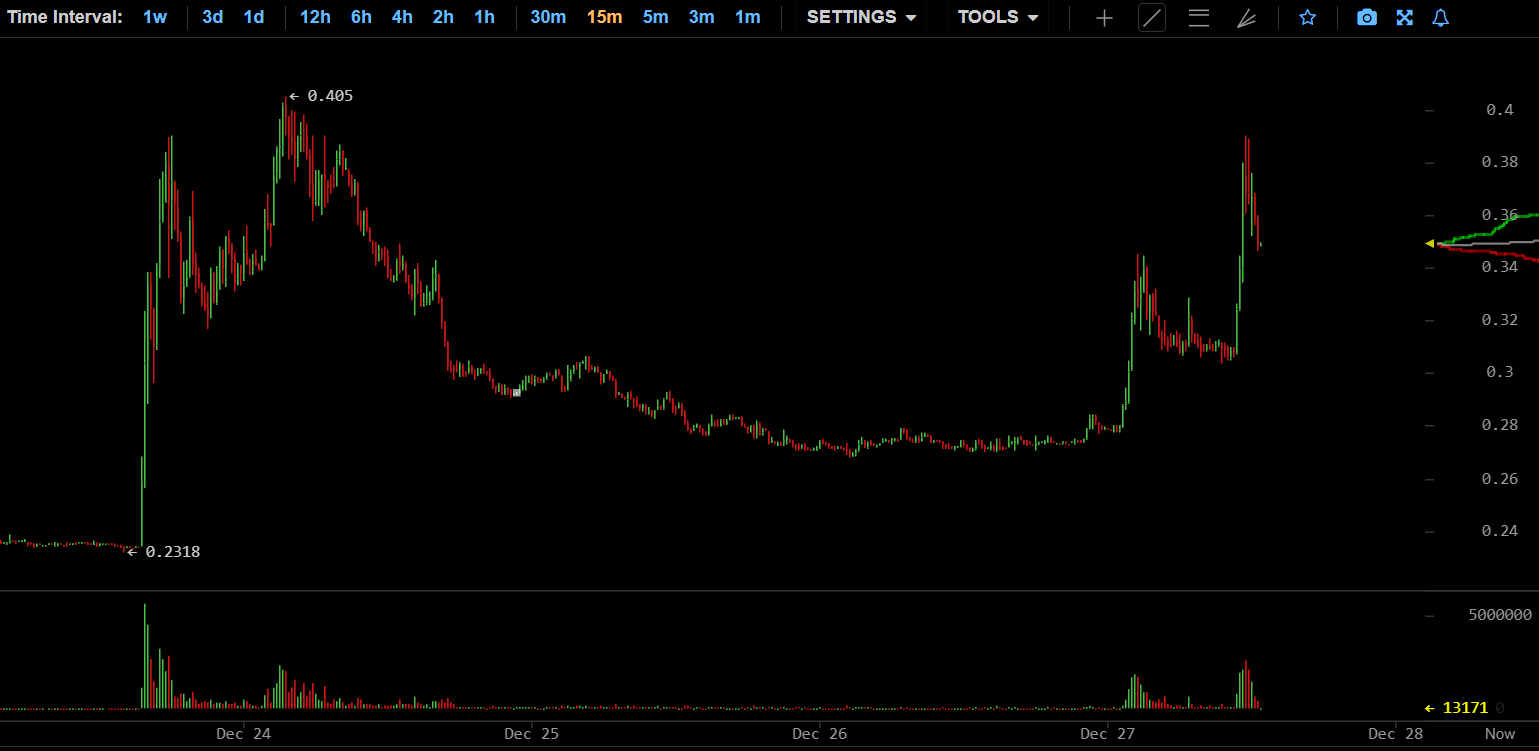Toggle fullscreen with the expand arrows icon

pos(1404,18)
